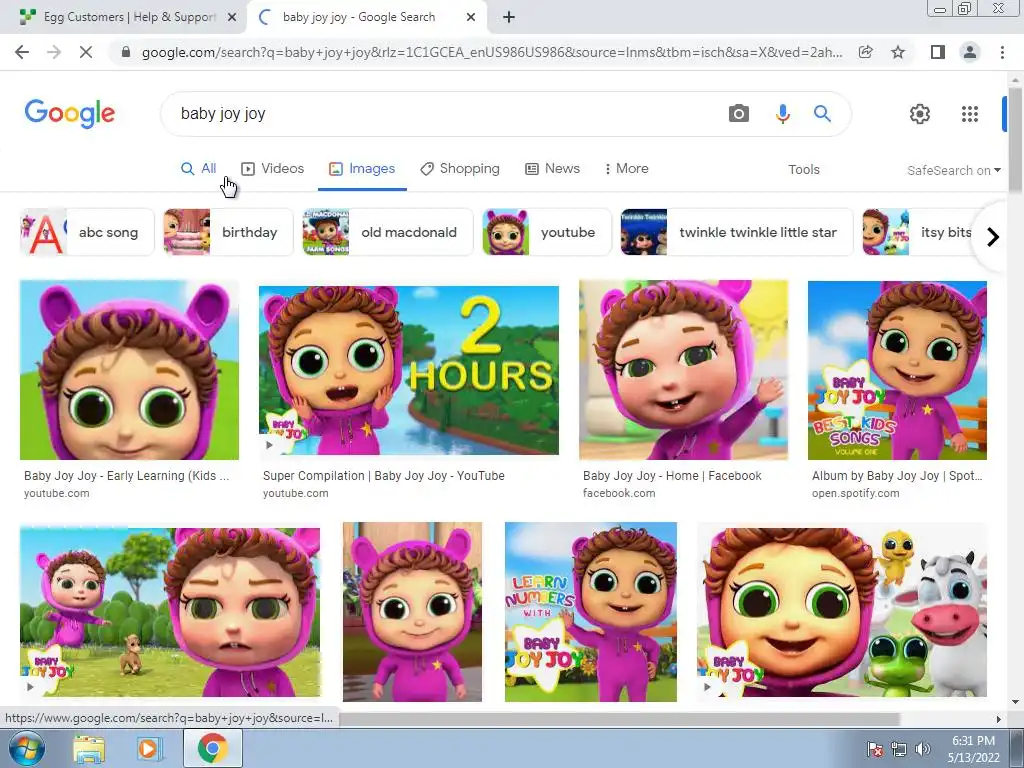
Task: Open the Best Kids Songs album thumbnail
Action: click(897, 370)
